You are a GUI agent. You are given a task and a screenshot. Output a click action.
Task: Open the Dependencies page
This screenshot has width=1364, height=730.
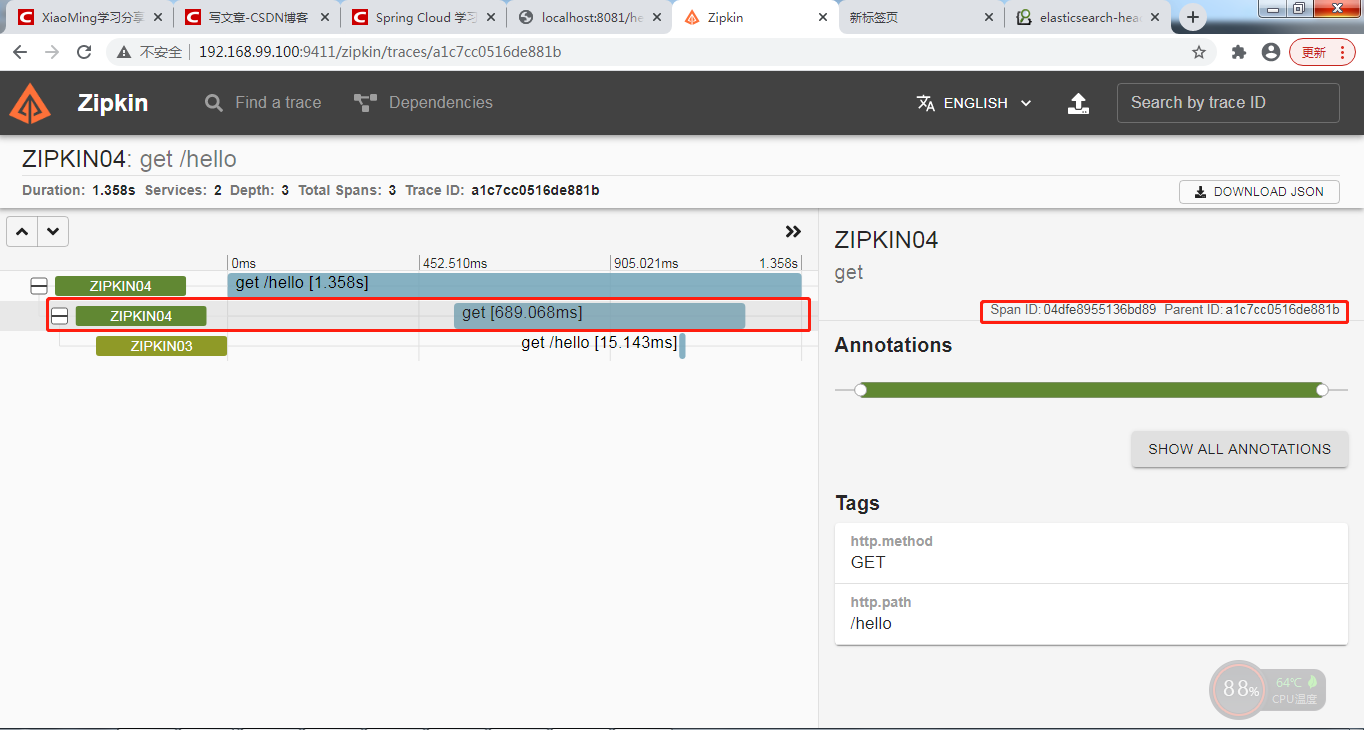tap(423, 103)
